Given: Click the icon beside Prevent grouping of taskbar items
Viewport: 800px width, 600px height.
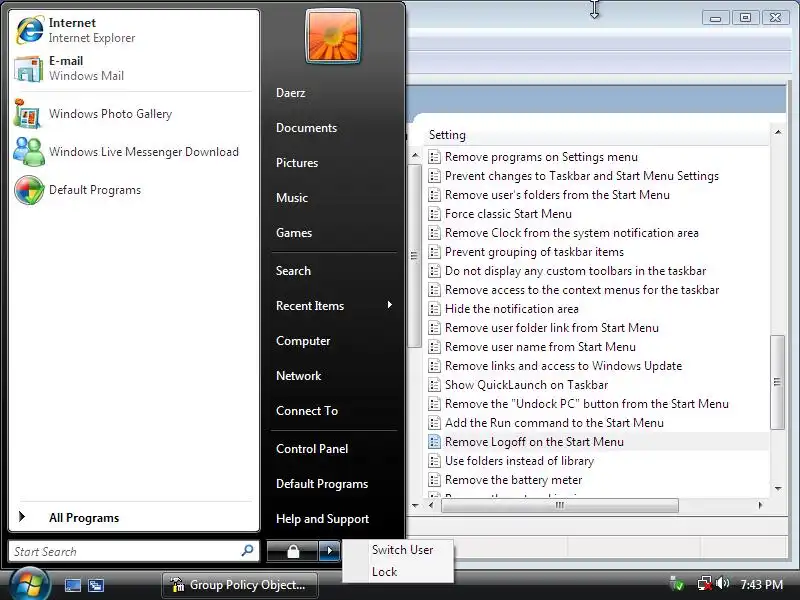Looking at the screenshot, I should tap(434, 252).
